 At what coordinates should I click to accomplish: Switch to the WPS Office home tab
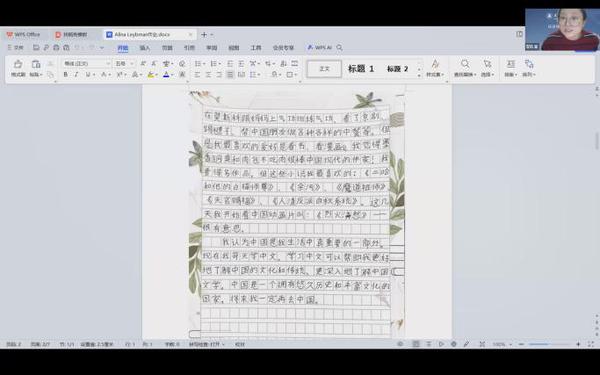point(24,34)
